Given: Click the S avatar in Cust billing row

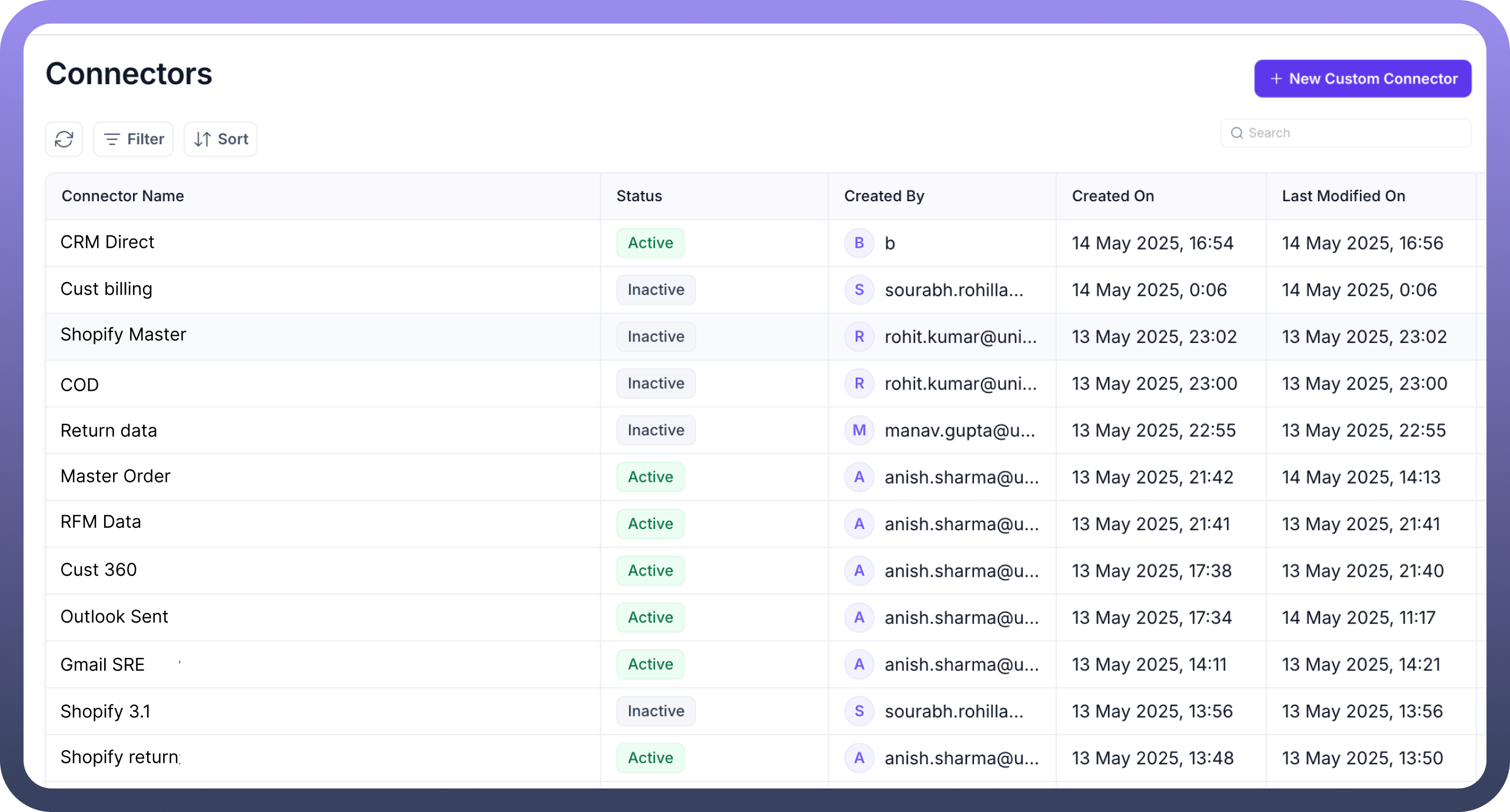Looking at the screenshot, I should click(859, 289).
